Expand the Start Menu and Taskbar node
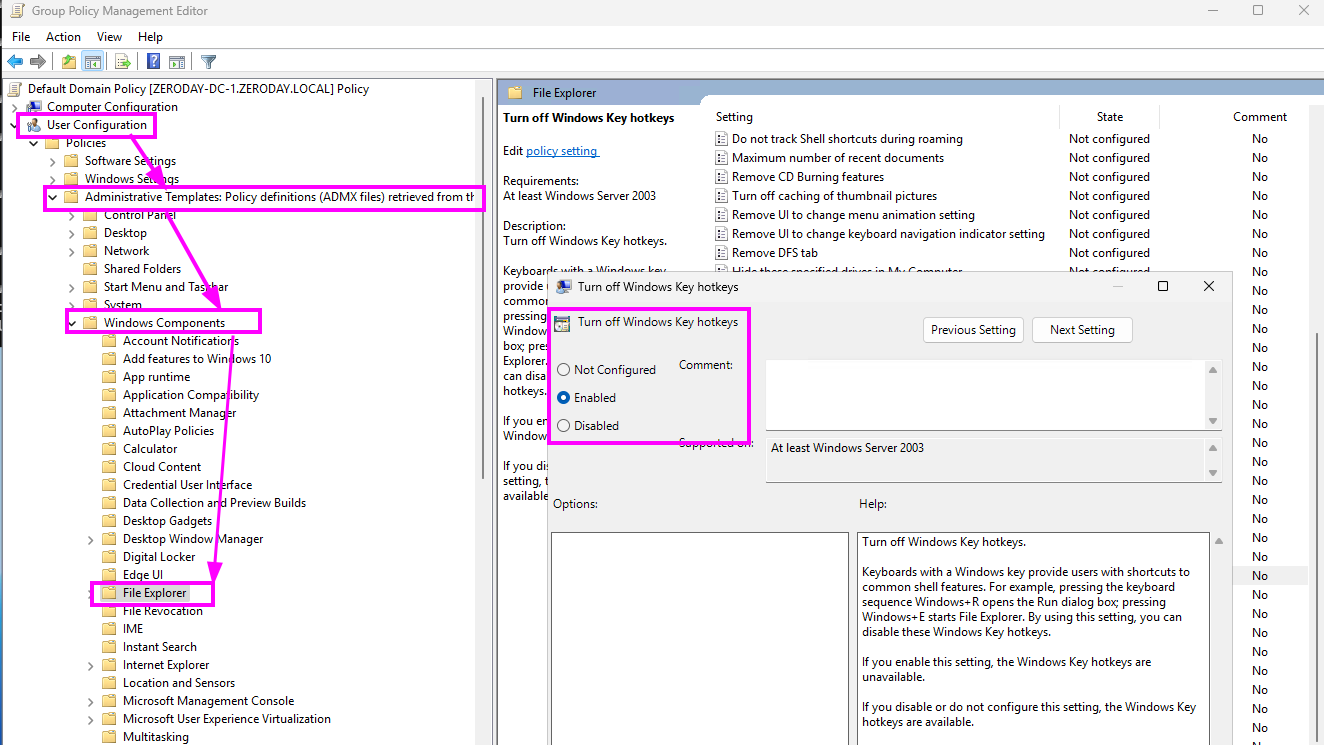 pos(71,287)
